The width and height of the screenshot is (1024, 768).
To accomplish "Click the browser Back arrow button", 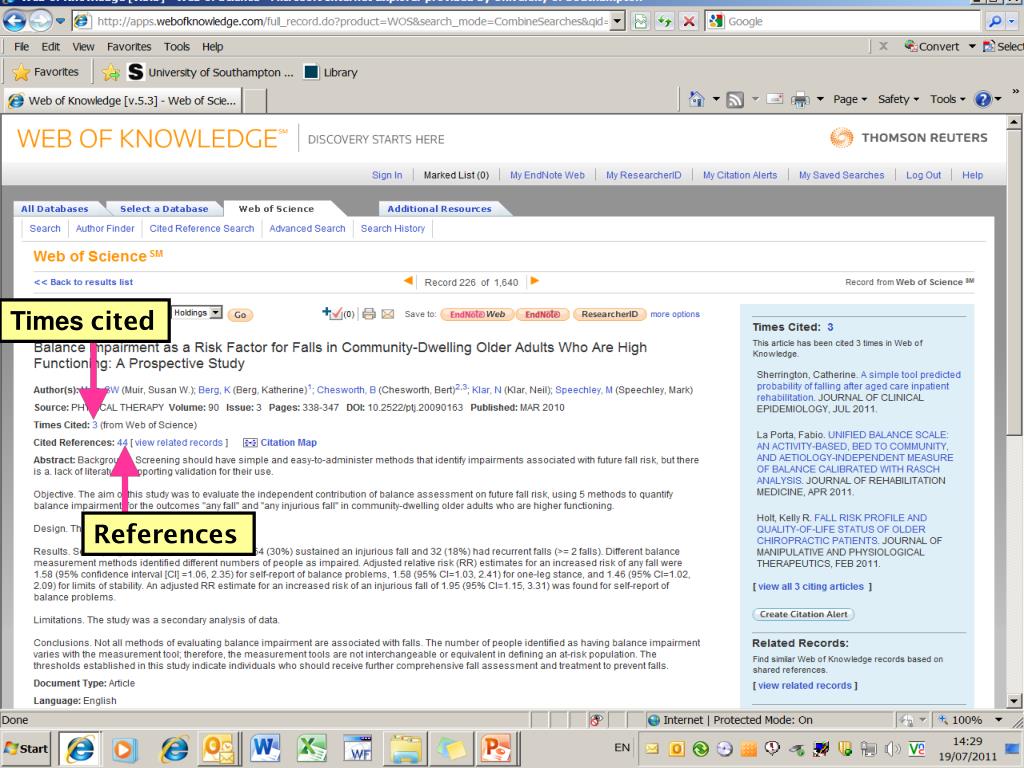I will click(15, 21).
